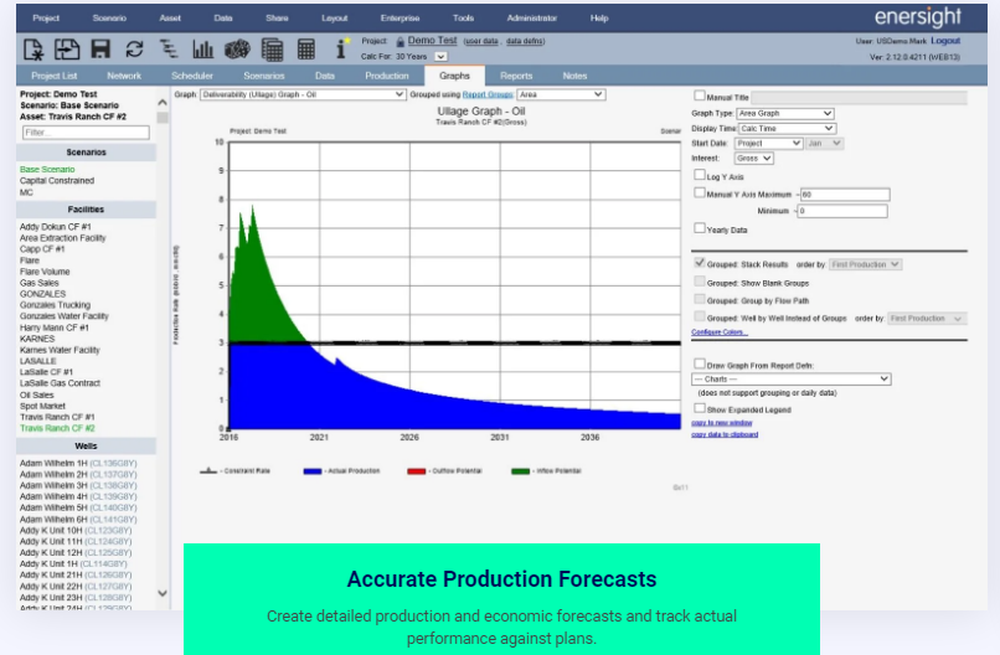Image resolution: width=1000 pixels, height=655 pixels.
Task: Select the Gonzales Water Facility
Action: coord(64,316)
